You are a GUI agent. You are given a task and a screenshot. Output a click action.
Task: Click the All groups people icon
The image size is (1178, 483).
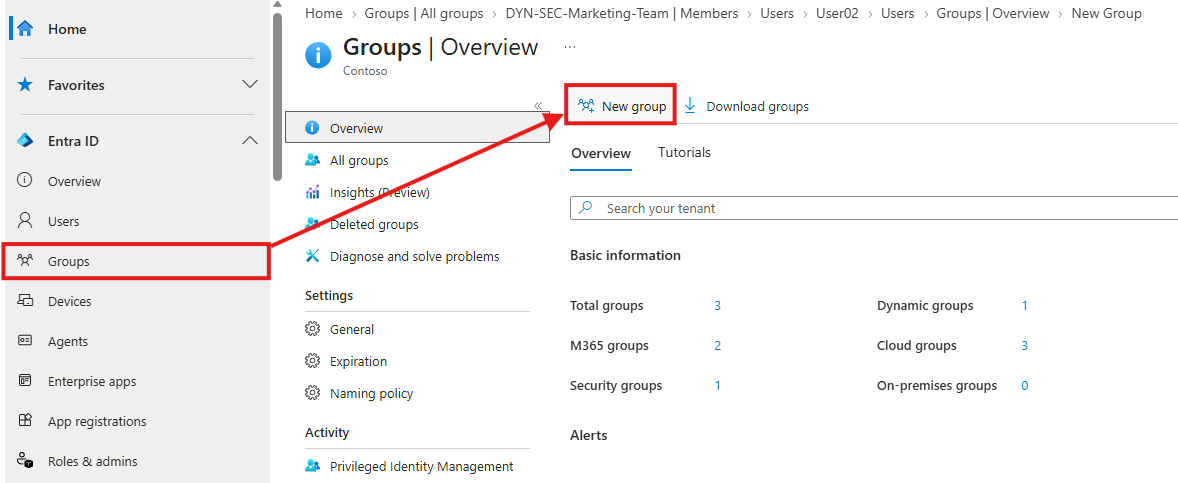[313, 160]
